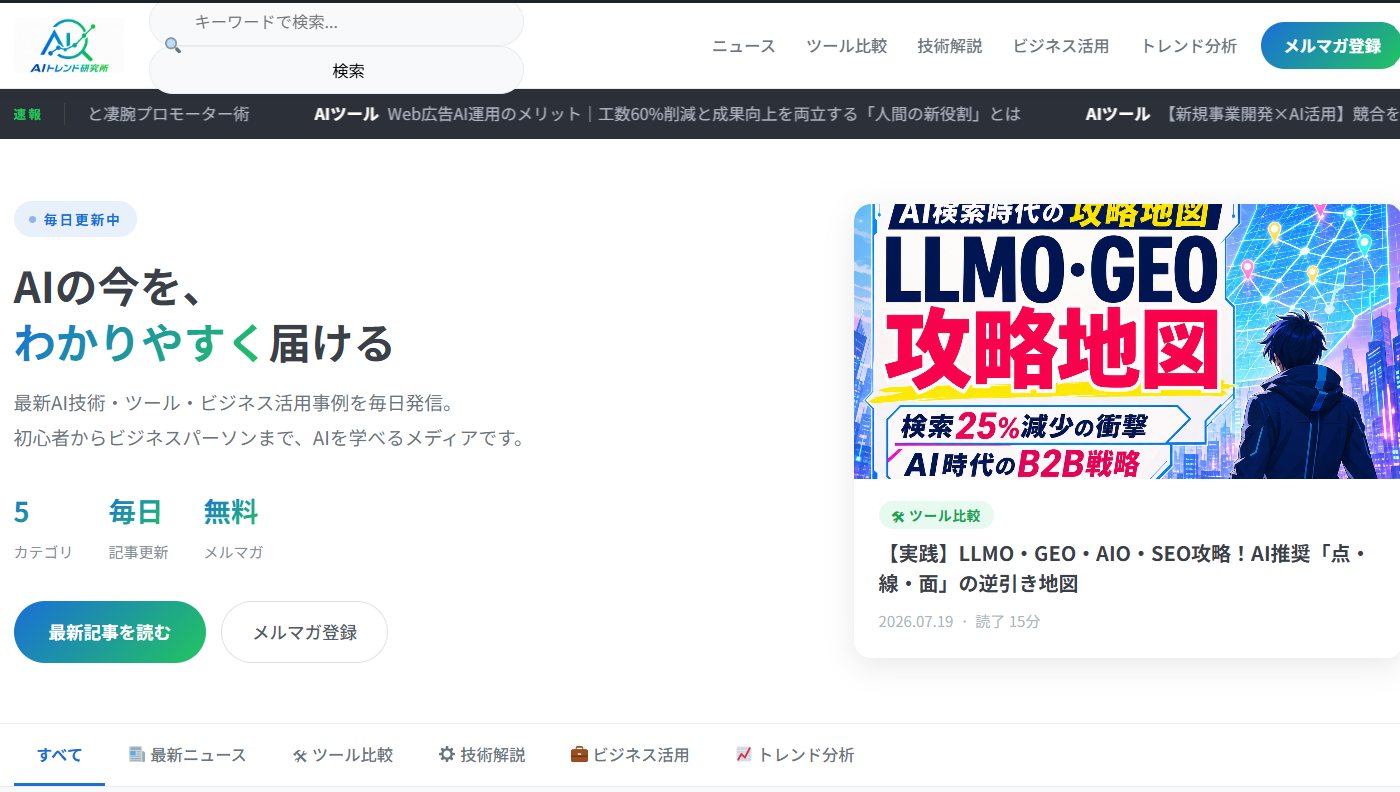1400x792 pixels.
Task: Open ticker headline about Web広告AI運用のメリット
Action: coord(667,114)
